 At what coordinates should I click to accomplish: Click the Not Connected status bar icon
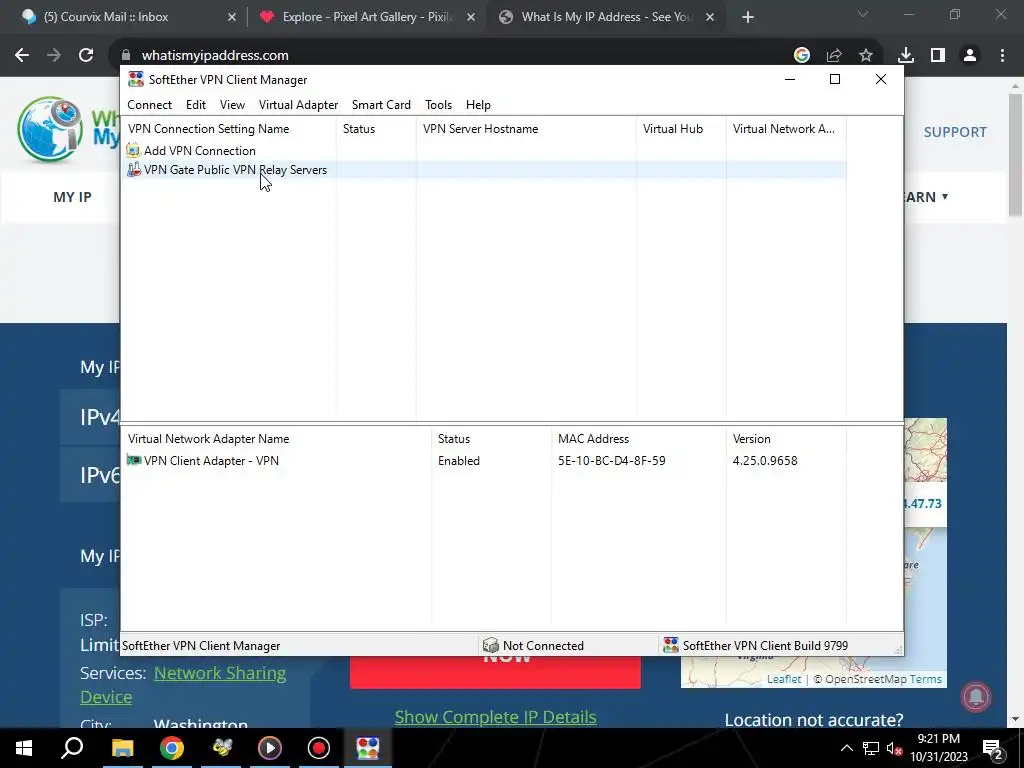pyautogui.click(x=490, y=646)
